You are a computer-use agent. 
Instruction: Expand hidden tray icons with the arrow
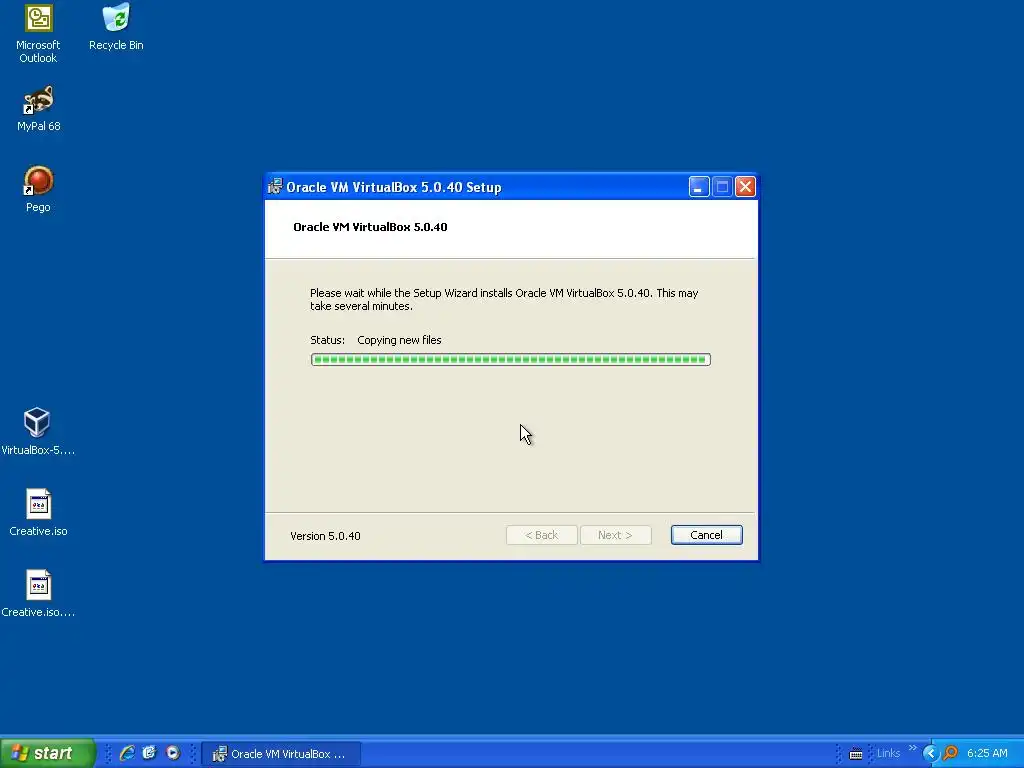pyautogui.click(x=930, y=753)
